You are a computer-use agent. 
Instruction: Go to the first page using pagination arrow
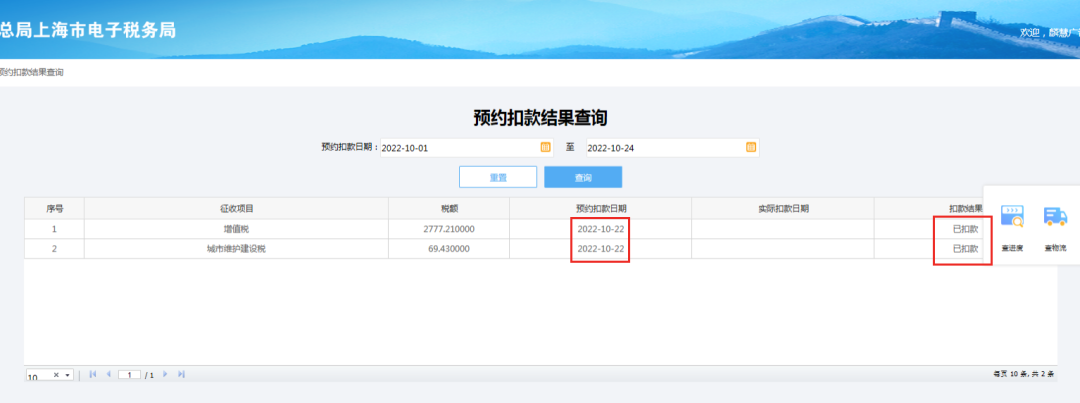point(93,374)
